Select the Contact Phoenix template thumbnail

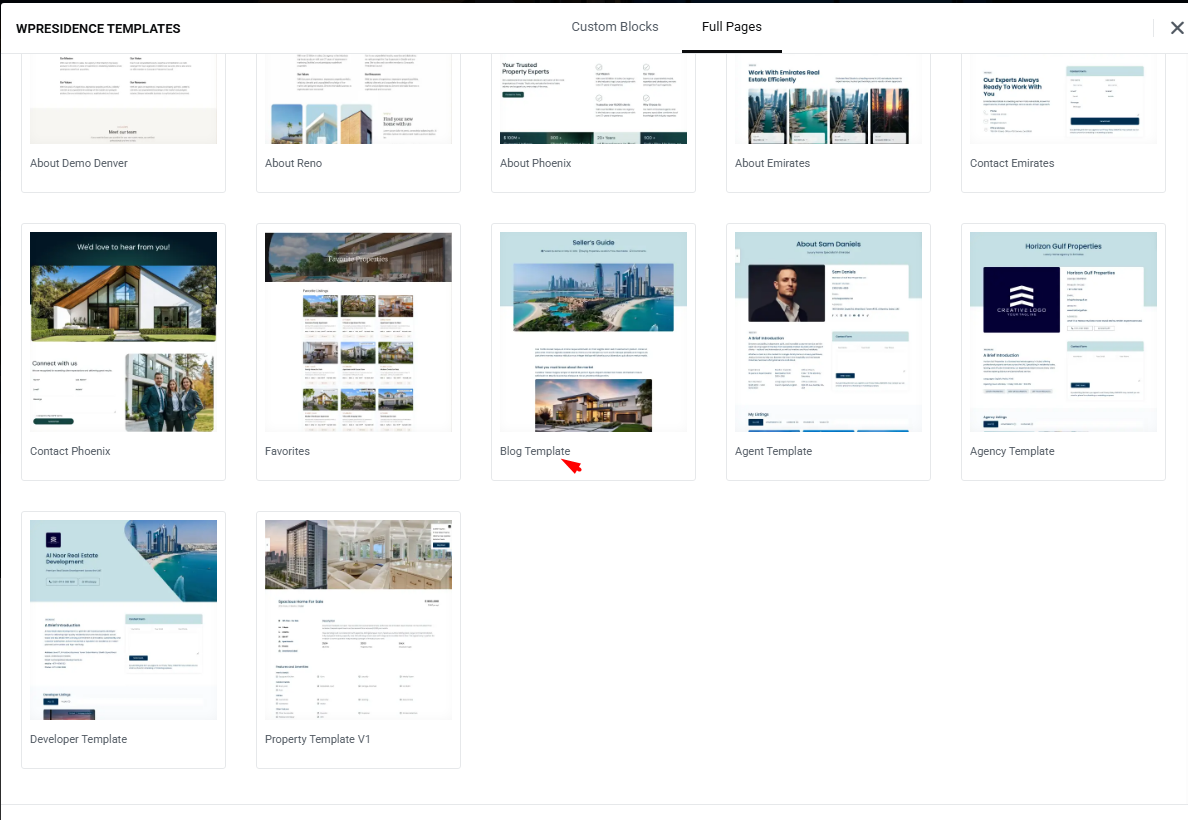pos(123,332)
